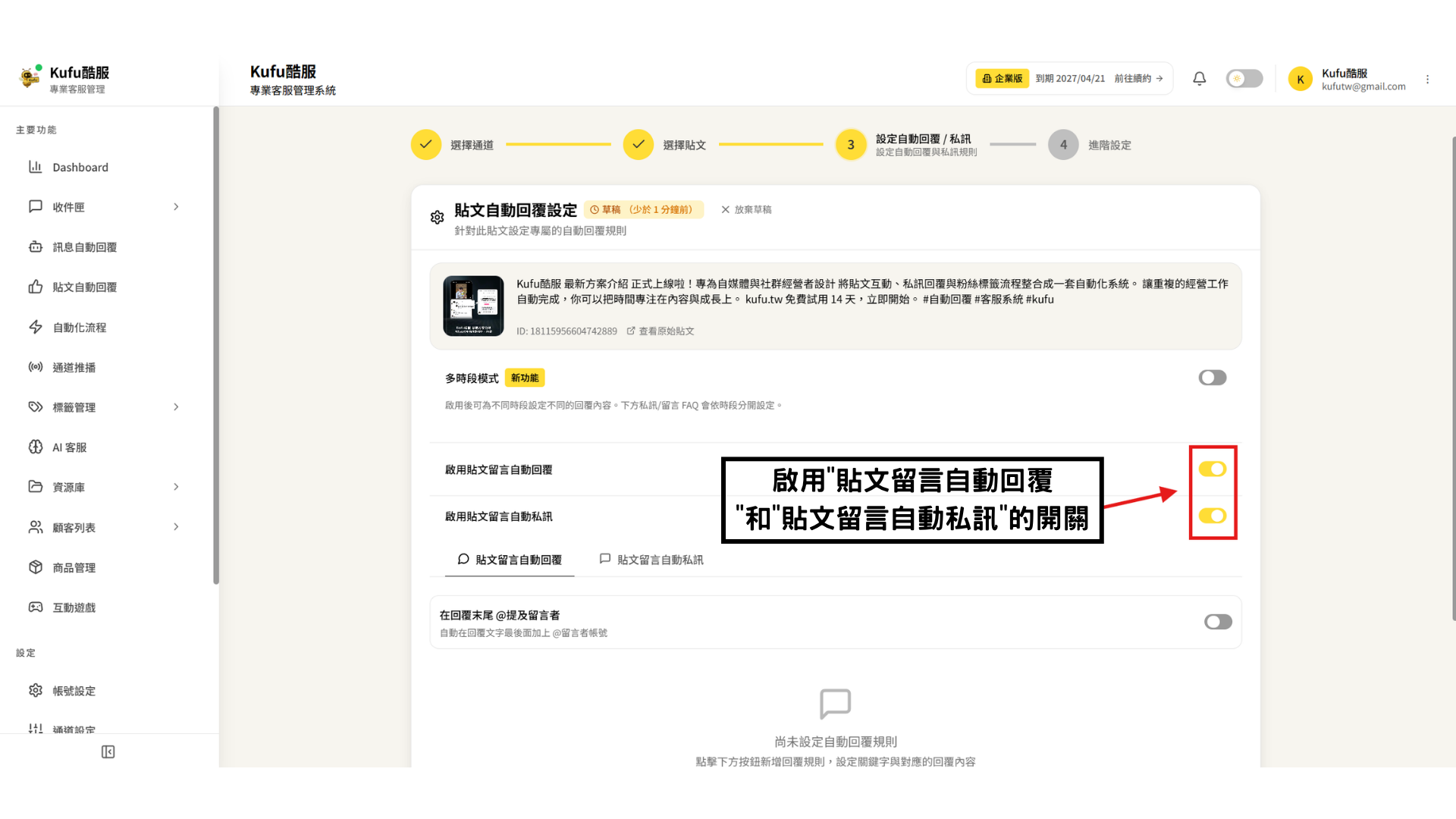Open the Dashboard chart icon
This screenshot has height=819, width=1456.
pyautogui.click(x=36, y=167)
